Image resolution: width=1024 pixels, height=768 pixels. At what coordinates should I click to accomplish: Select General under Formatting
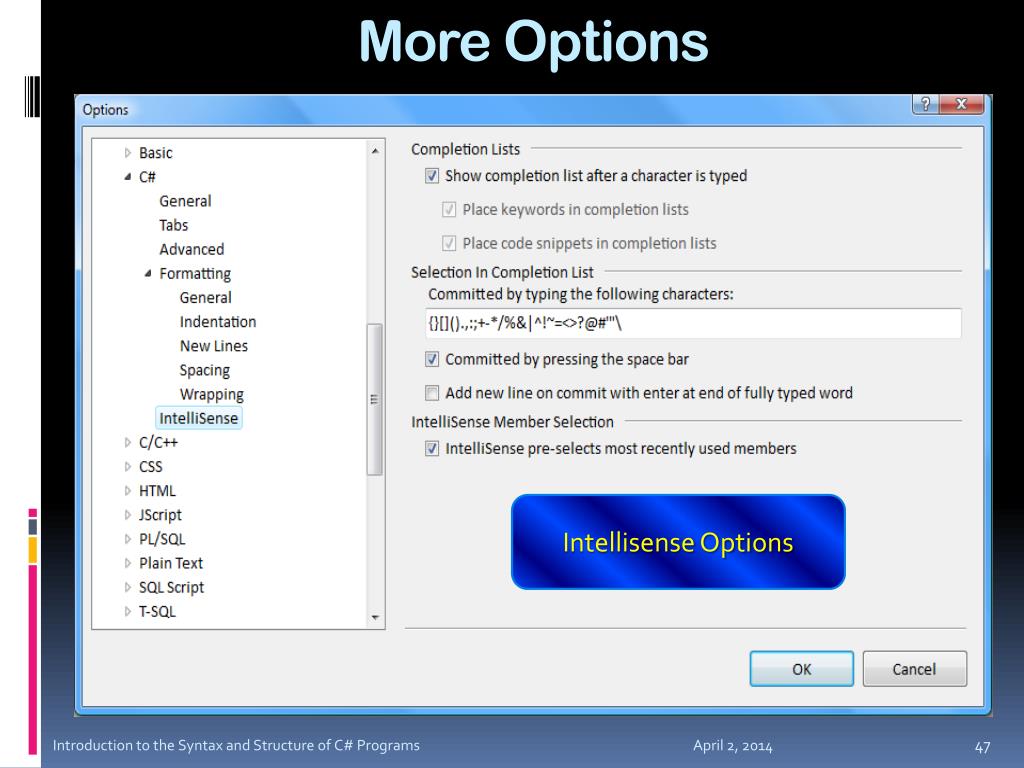click(206, 298)
